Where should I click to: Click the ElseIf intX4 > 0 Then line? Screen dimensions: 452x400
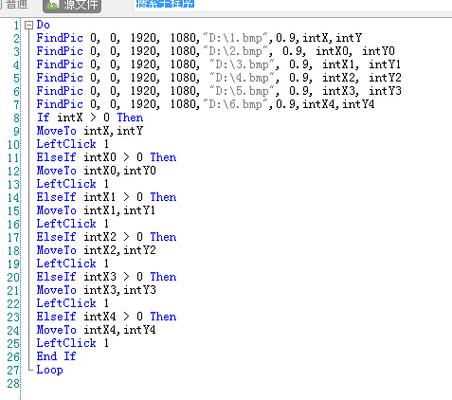[106, 316]
